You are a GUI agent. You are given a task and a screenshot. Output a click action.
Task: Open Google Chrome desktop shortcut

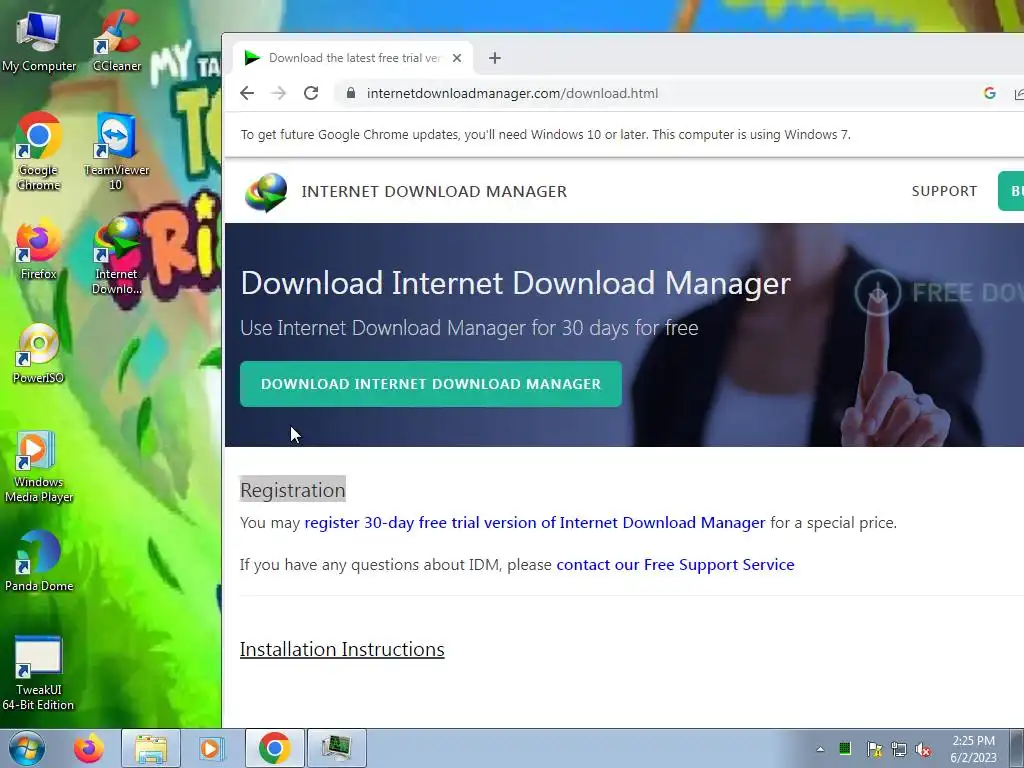click(39, 152)
